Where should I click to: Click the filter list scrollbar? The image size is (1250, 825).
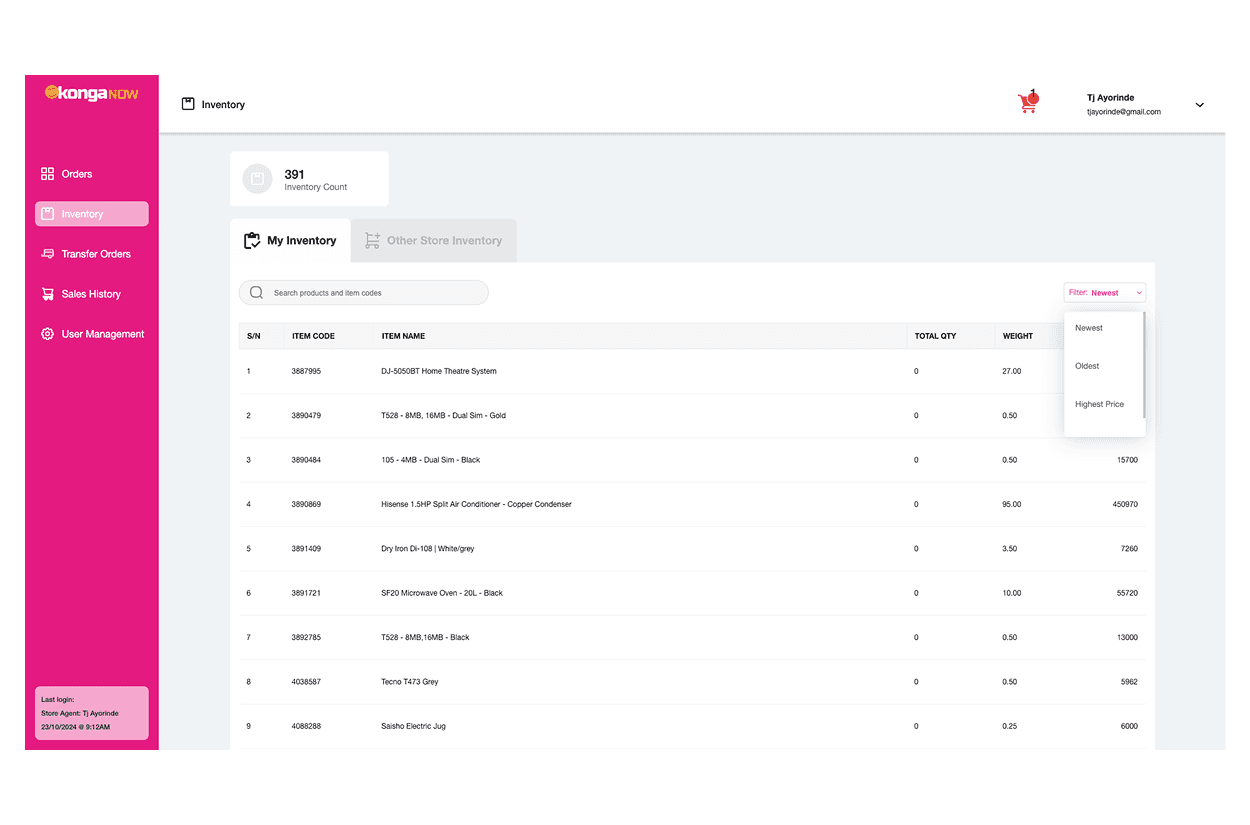[1144, 365]
